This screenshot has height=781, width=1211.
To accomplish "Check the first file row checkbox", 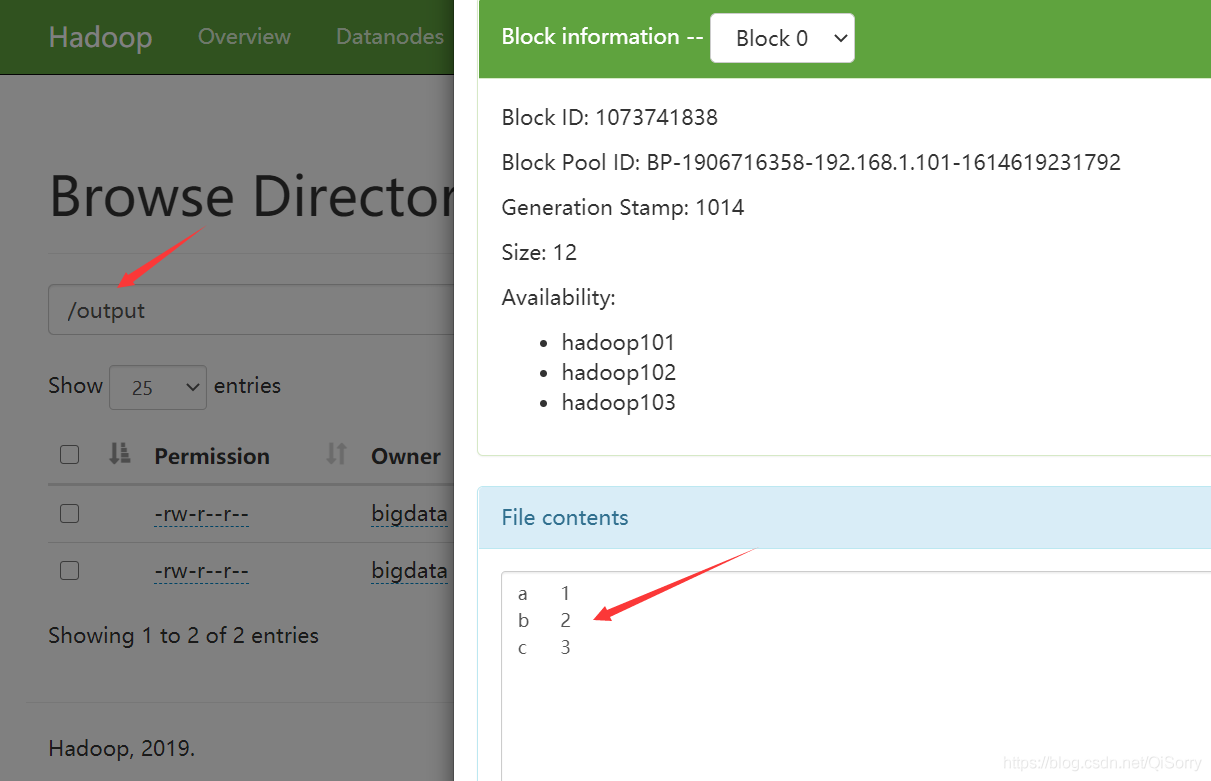I will pyautogui.click(x=69, y=514).
